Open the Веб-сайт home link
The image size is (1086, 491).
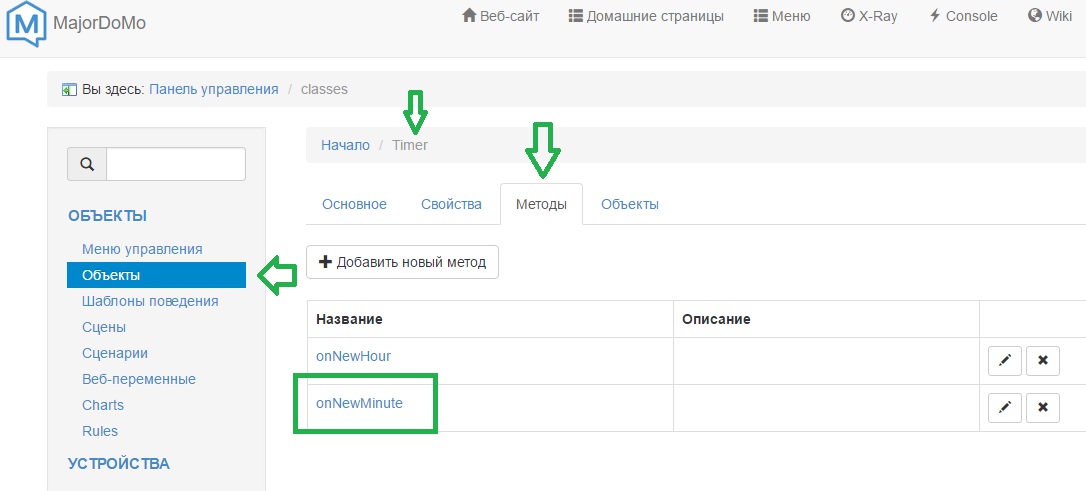tap(501, 16)
